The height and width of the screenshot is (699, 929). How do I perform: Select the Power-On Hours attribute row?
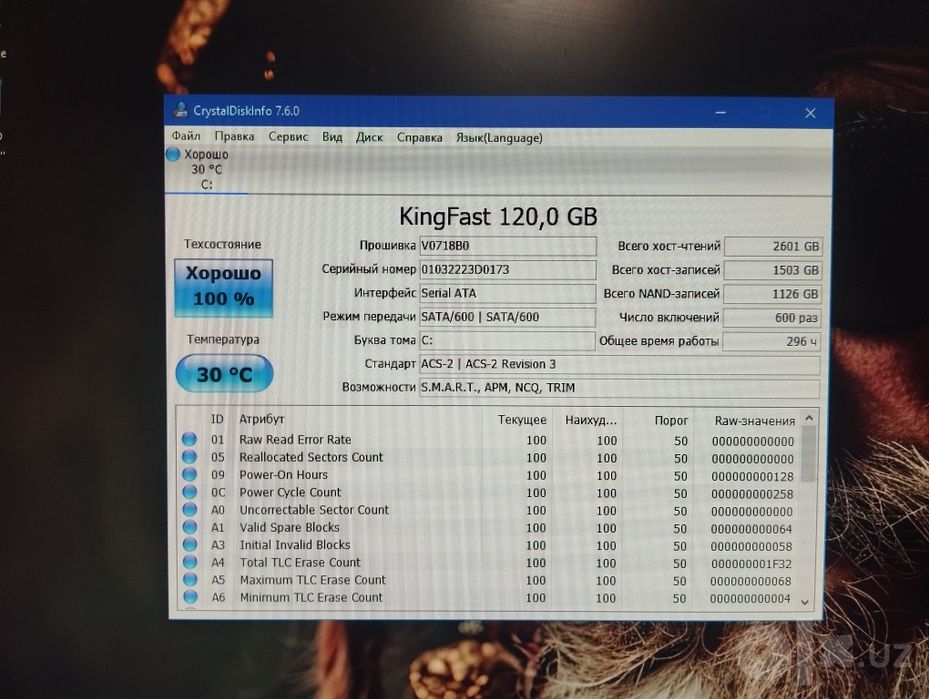(489, 475)
